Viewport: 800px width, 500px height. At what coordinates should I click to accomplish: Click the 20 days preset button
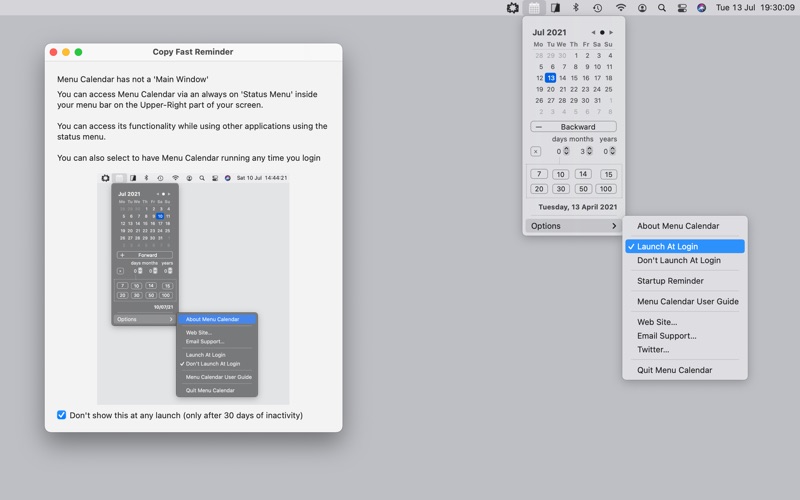coord(539,189)
